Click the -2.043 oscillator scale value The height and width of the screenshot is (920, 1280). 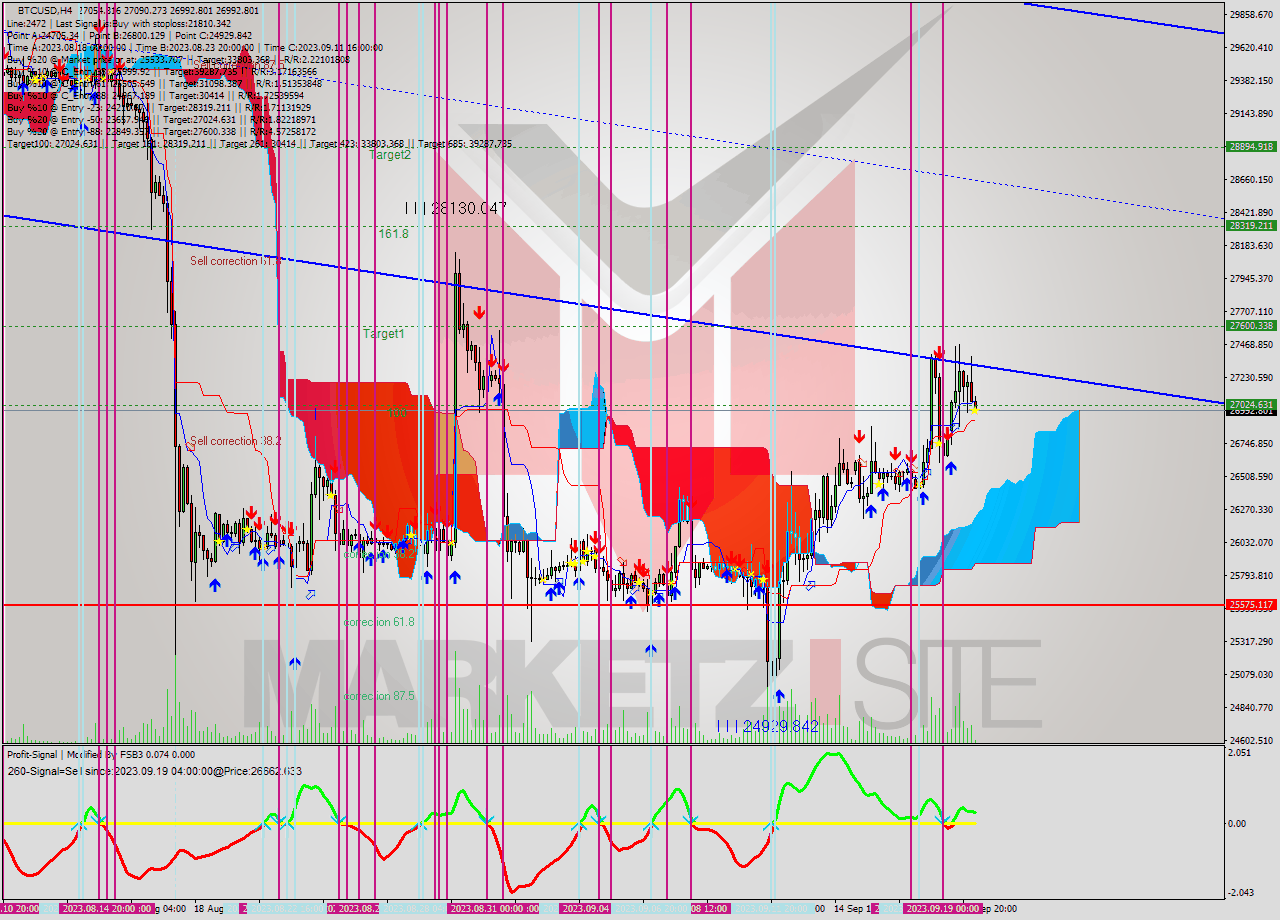click(x=1241, y=893)
